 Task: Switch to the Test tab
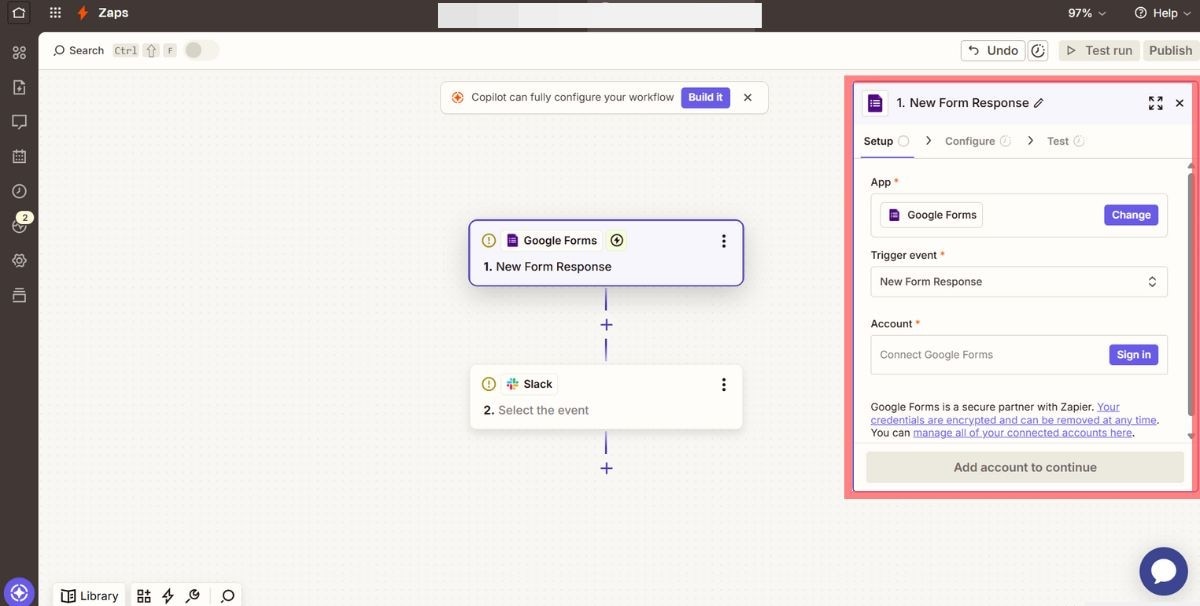click(1057, 141)
